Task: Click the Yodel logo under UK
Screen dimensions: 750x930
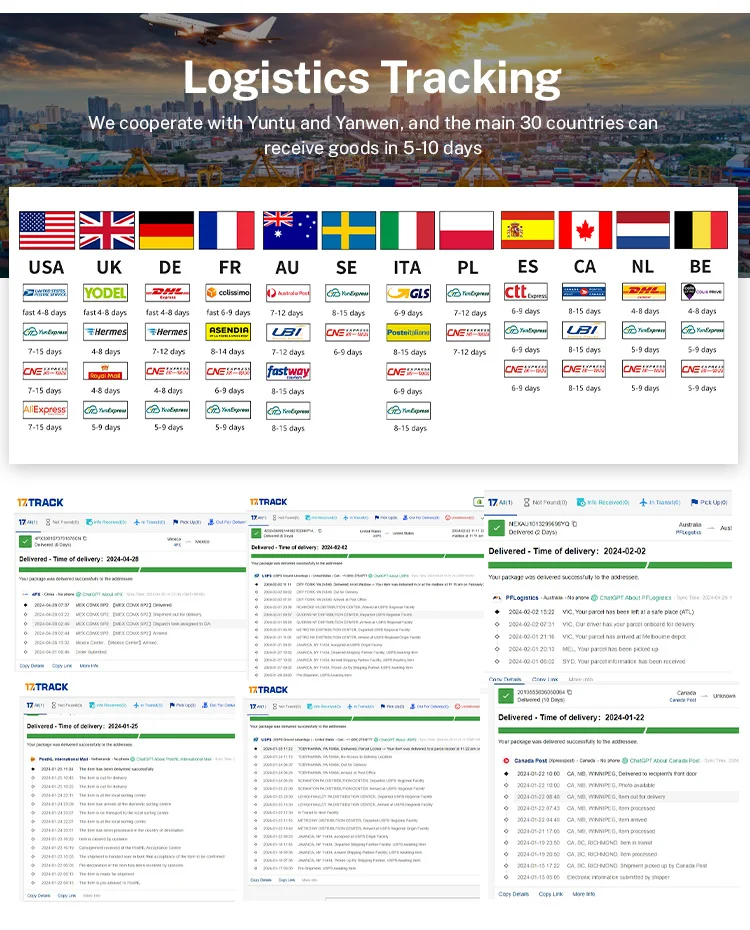Action: [106, 293]
